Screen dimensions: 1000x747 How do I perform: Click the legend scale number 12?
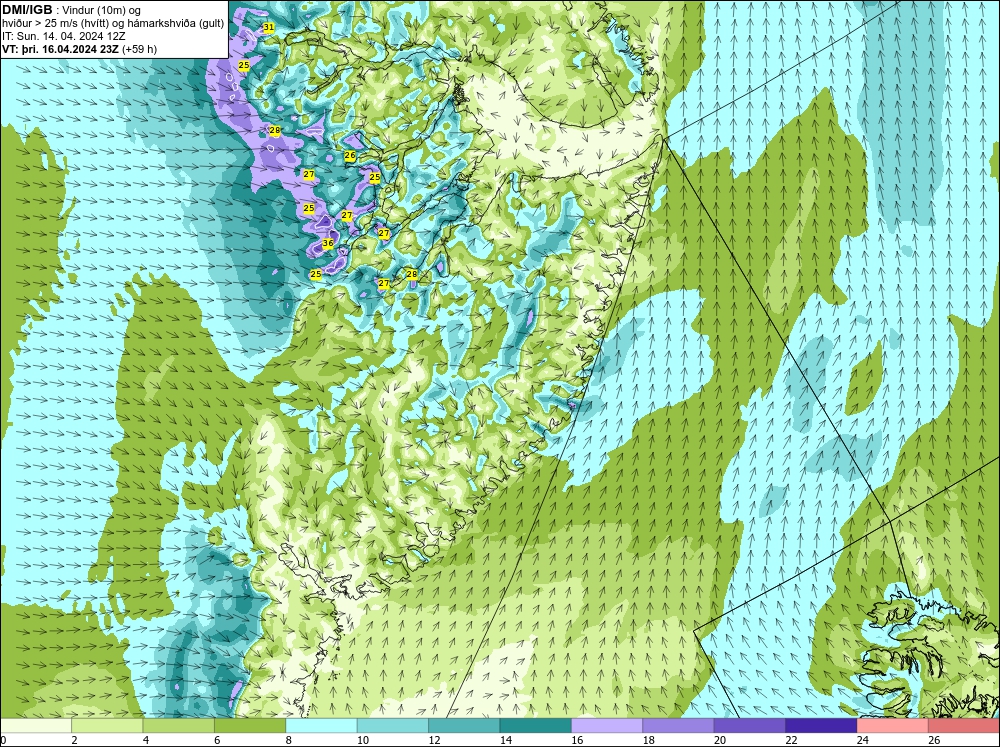click(434, 740)
